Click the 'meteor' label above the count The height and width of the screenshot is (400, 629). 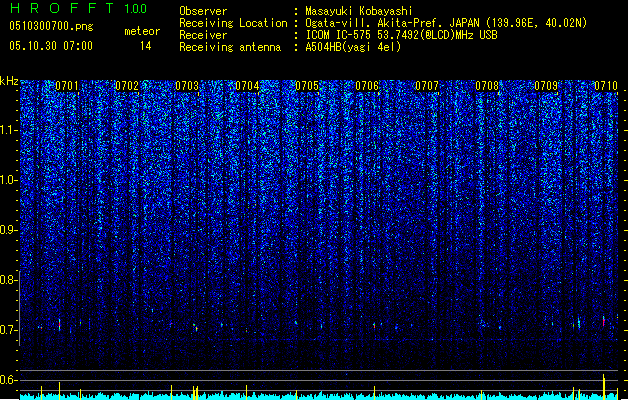point(142,31)
